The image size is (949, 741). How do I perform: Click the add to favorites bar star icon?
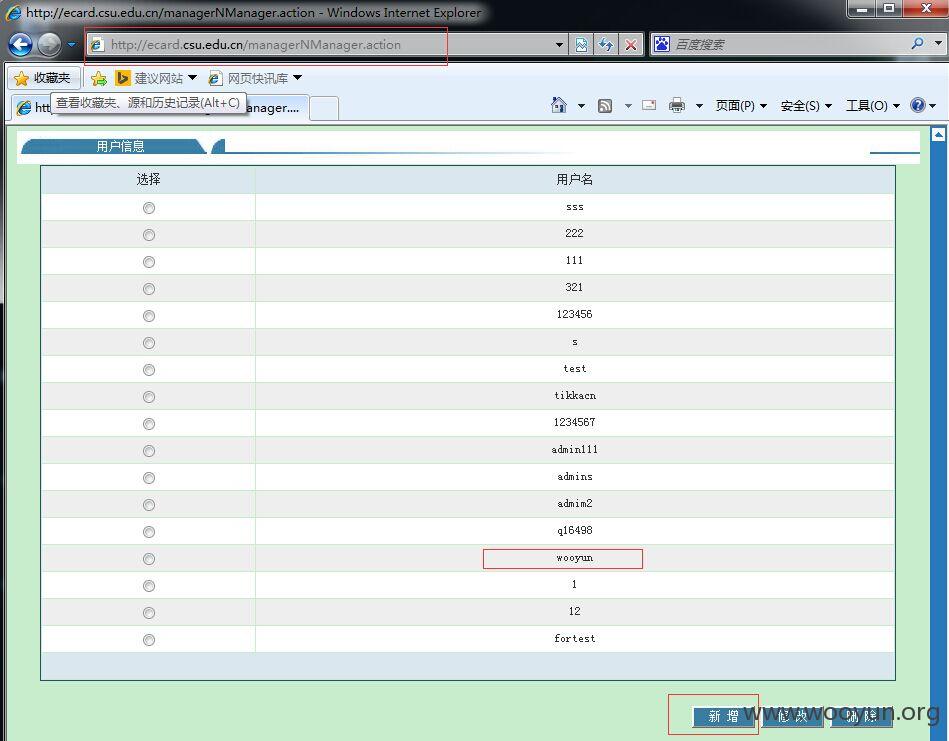tap(99, 78)
